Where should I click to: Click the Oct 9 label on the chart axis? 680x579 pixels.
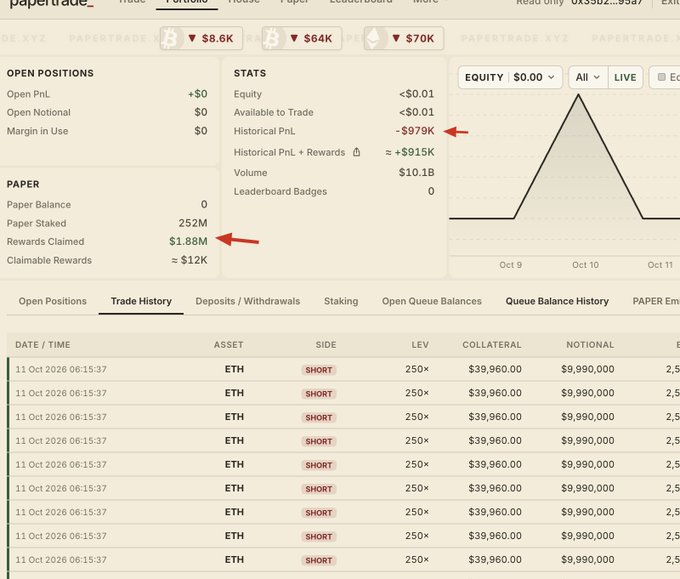pyautogui.click(x=510, y=265)
